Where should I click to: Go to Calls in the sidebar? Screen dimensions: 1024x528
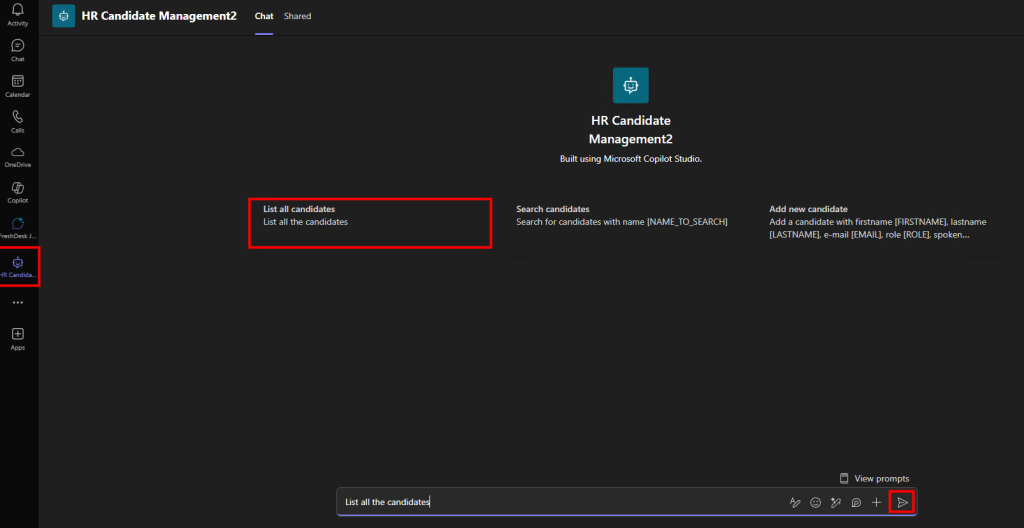click(17, 120)
